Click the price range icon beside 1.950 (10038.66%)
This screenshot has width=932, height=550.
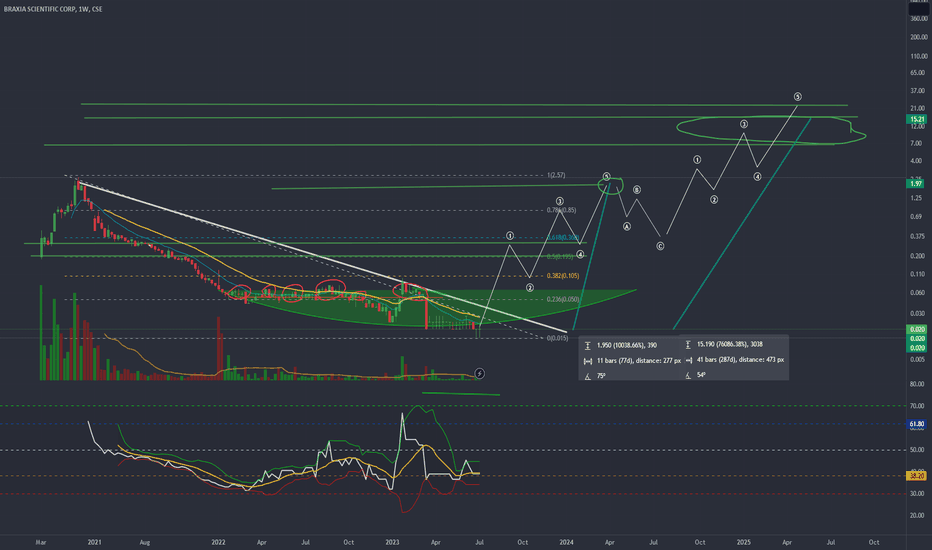coord(587,345)
